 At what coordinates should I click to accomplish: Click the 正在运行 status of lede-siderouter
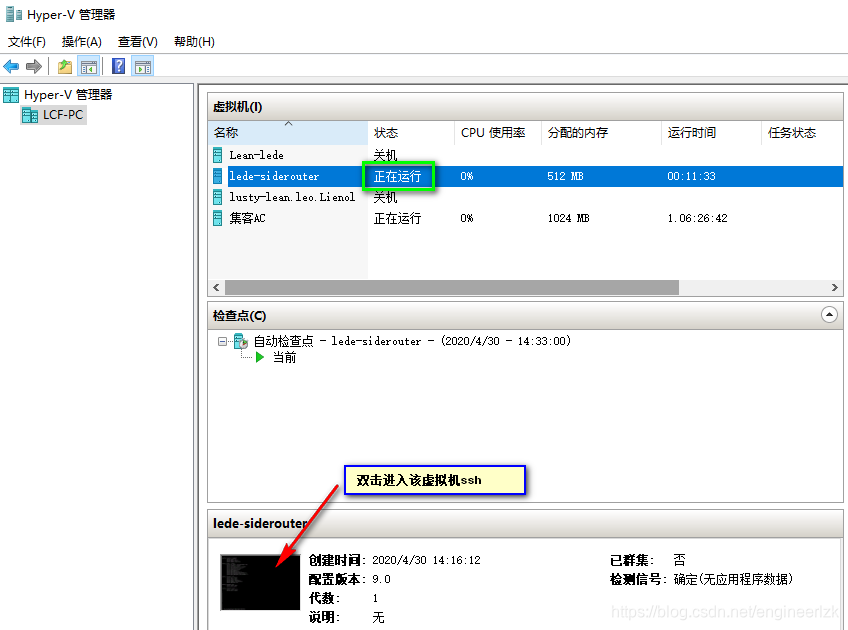(x=398, y=176)
